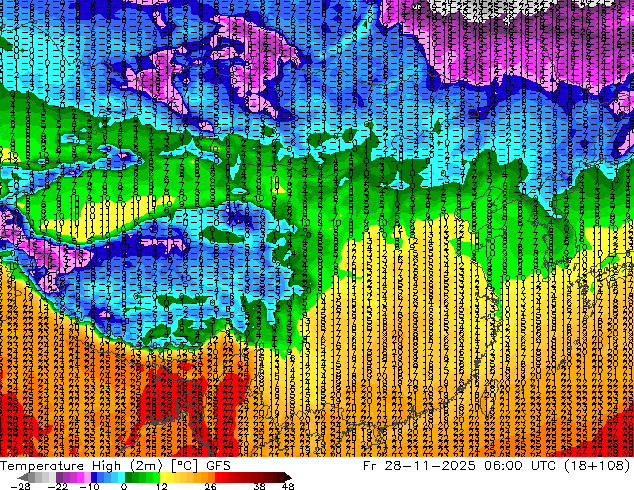Click the date 'Fr 28-11-2025'
This screenshot has width=634, height=490.
[x=419, y=466]
